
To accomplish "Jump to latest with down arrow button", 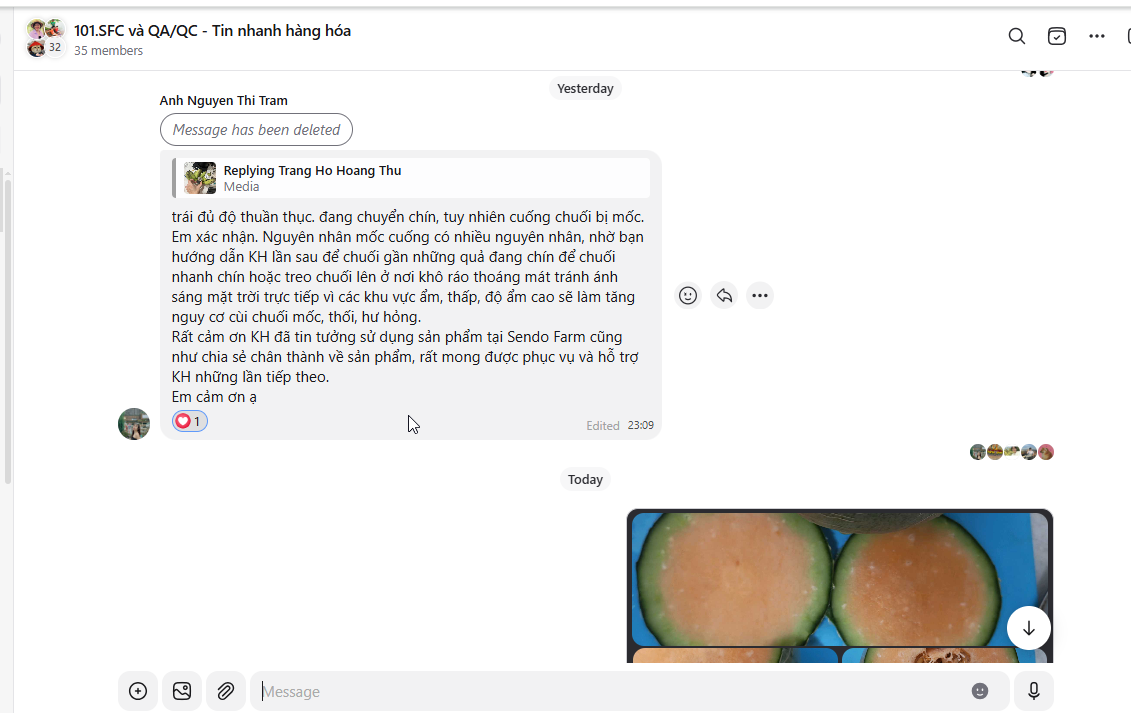I will point(1029,629).
